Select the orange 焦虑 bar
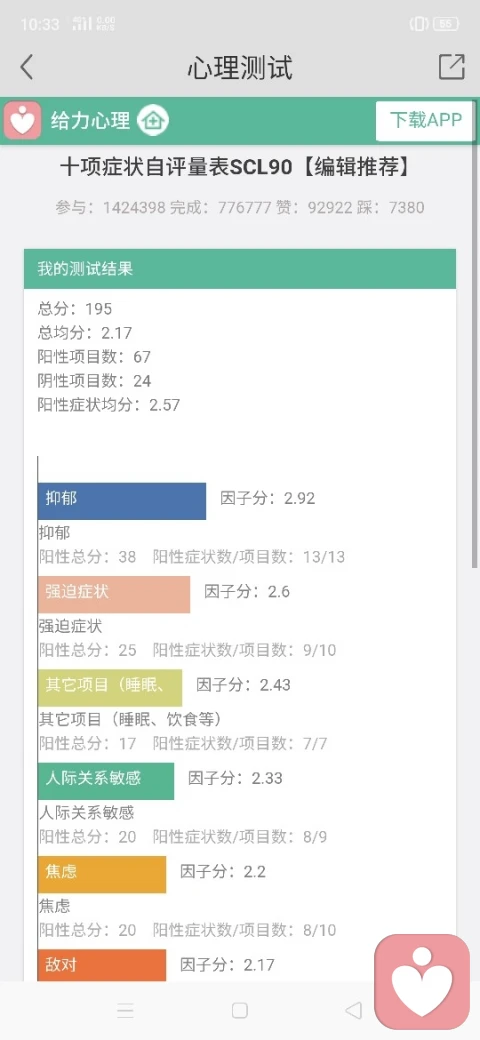Image resolution: width=480 pixels, height=1040 pixels. coord(102,874)
